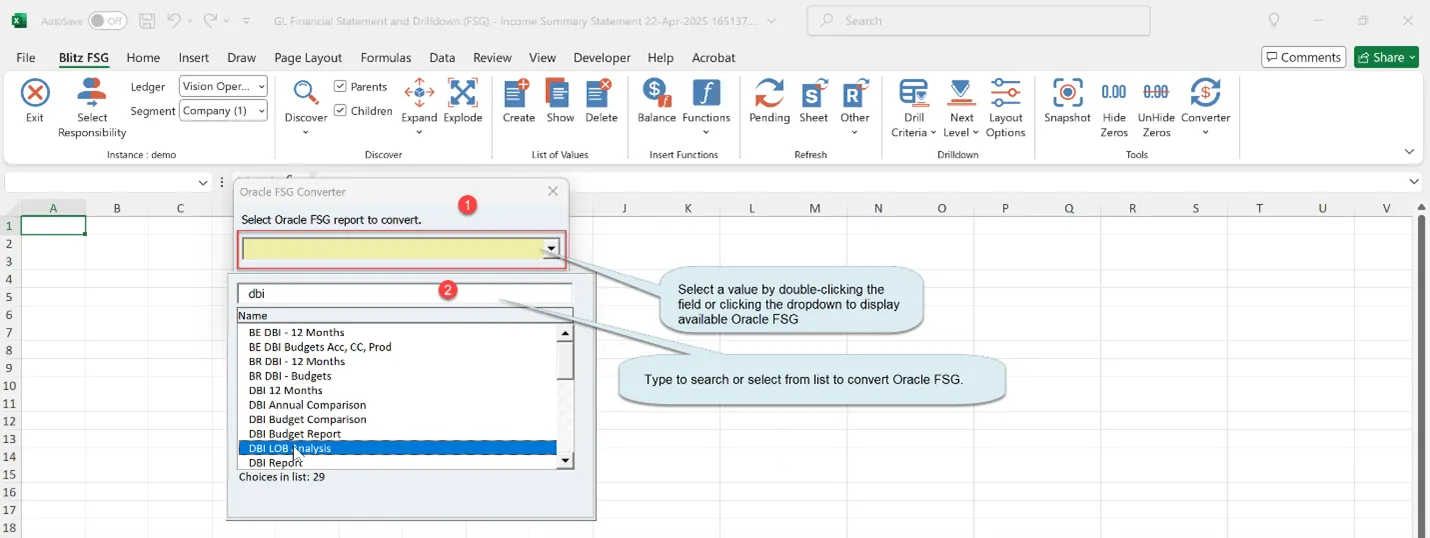Click the title bar Search box
Screen dimensions: 1430x538
click(978, 20)
